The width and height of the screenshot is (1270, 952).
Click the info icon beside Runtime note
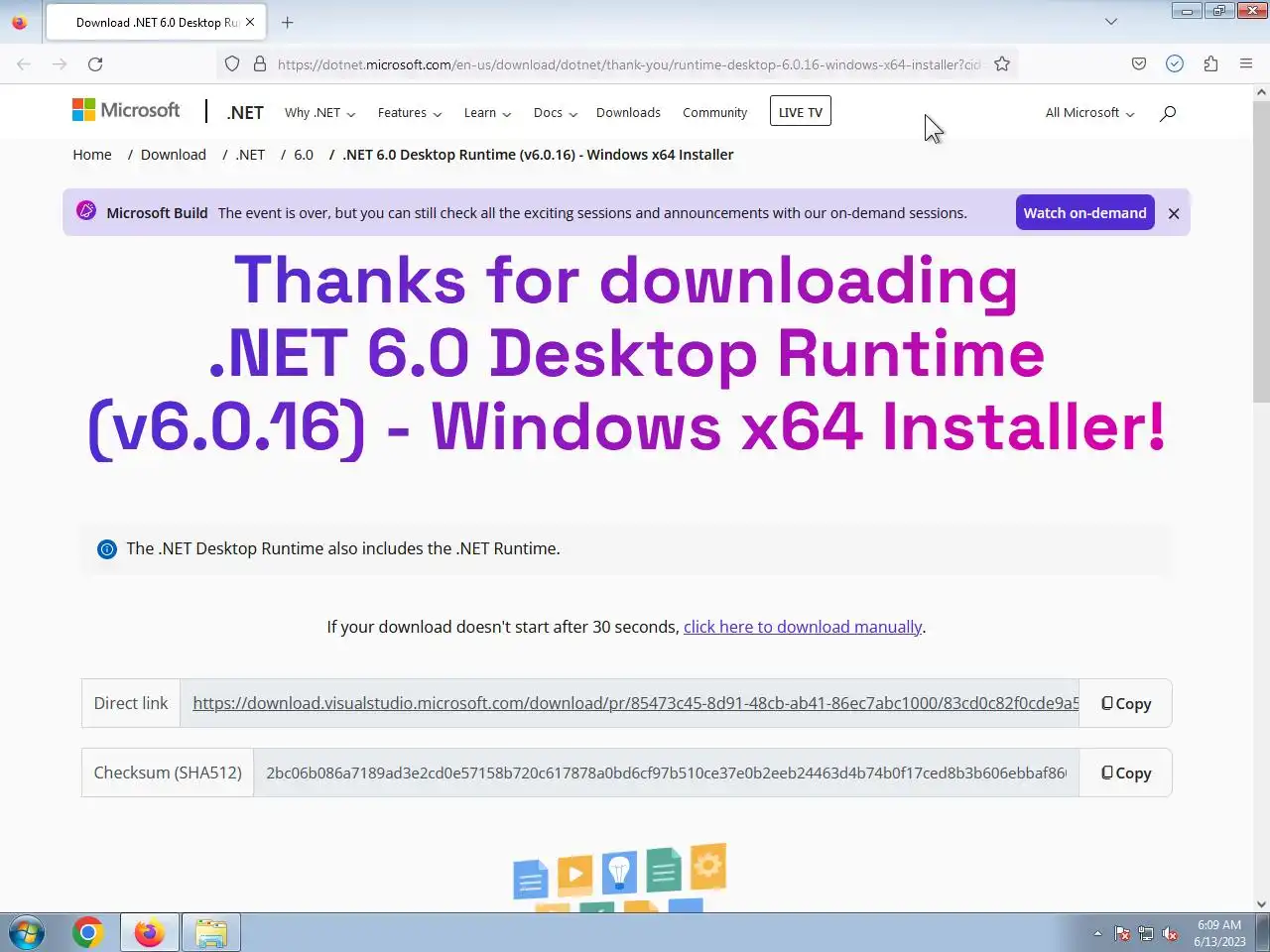(107, 549)
